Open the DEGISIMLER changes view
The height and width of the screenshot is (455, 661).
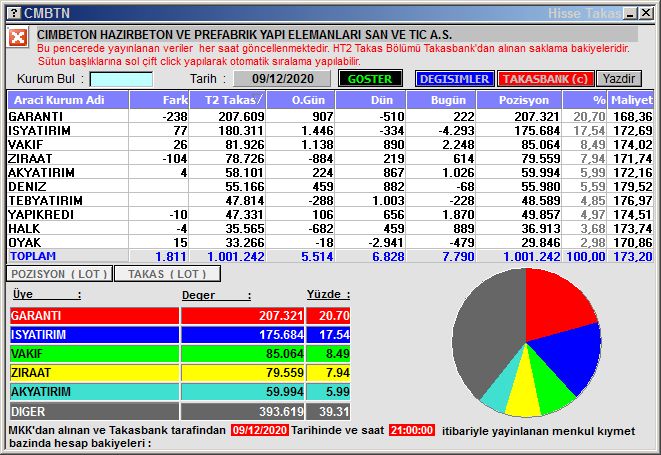(x=454, y=79)
